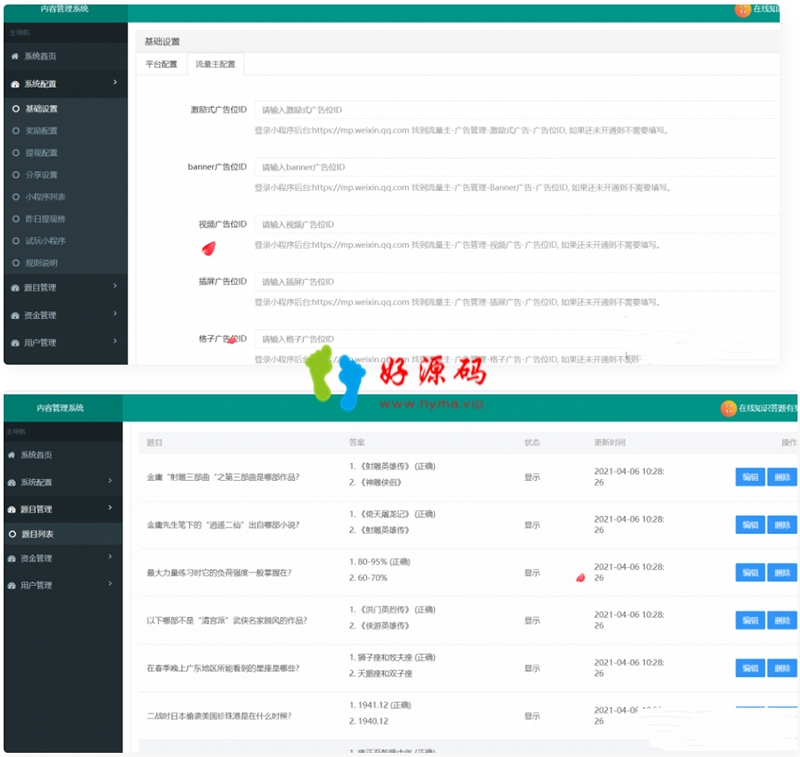Click the dashboard icon beside 系统配置 in the 基础设置 window

(x=15, y=84)
